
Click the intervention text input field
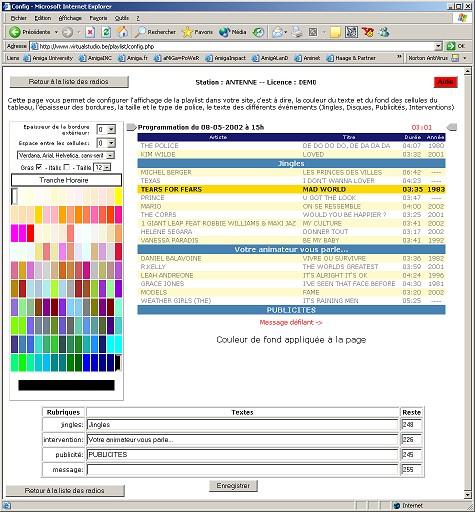[242, 440]
